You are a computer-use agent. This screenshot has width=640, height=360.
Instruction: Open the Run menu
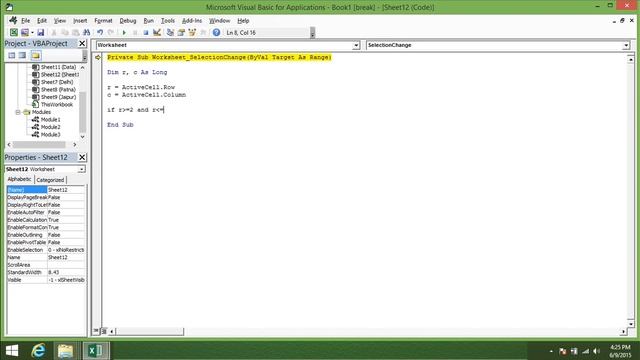click(x=149, y=20)
